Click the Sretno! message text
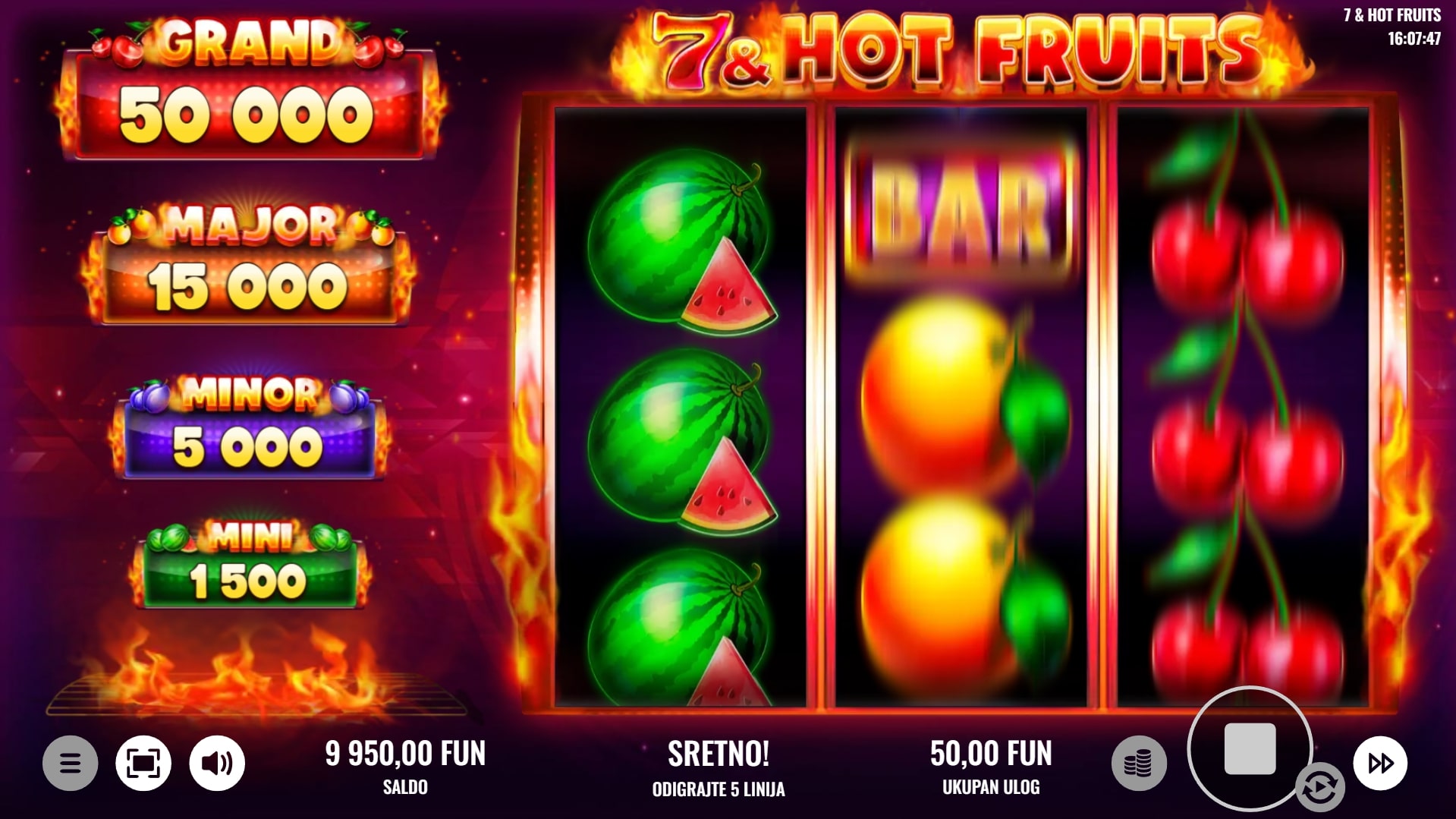 719,754
